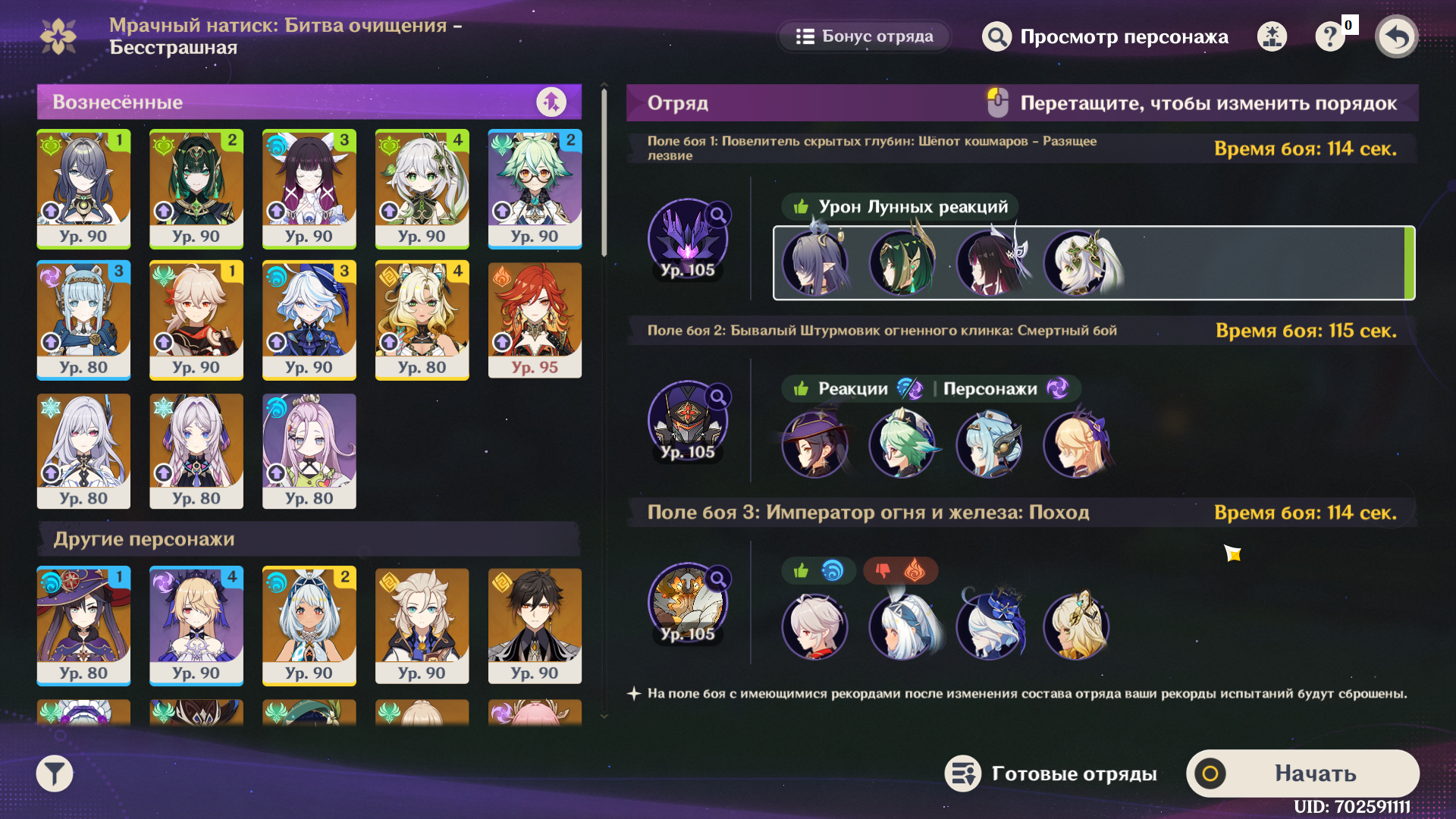The height and width of the screenshot is (819, 1456).
Task: Open the icon left of the help button
Action: (1272, 36)
